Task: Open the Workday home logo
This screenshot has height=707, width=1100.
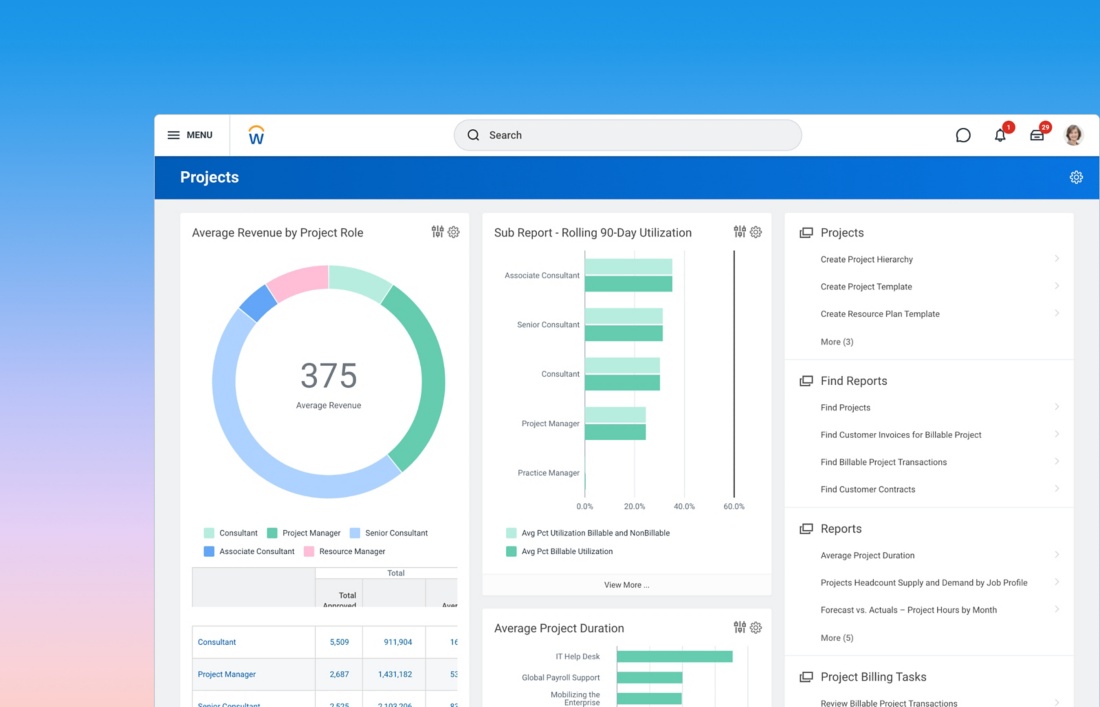Action: pos(256,135)
